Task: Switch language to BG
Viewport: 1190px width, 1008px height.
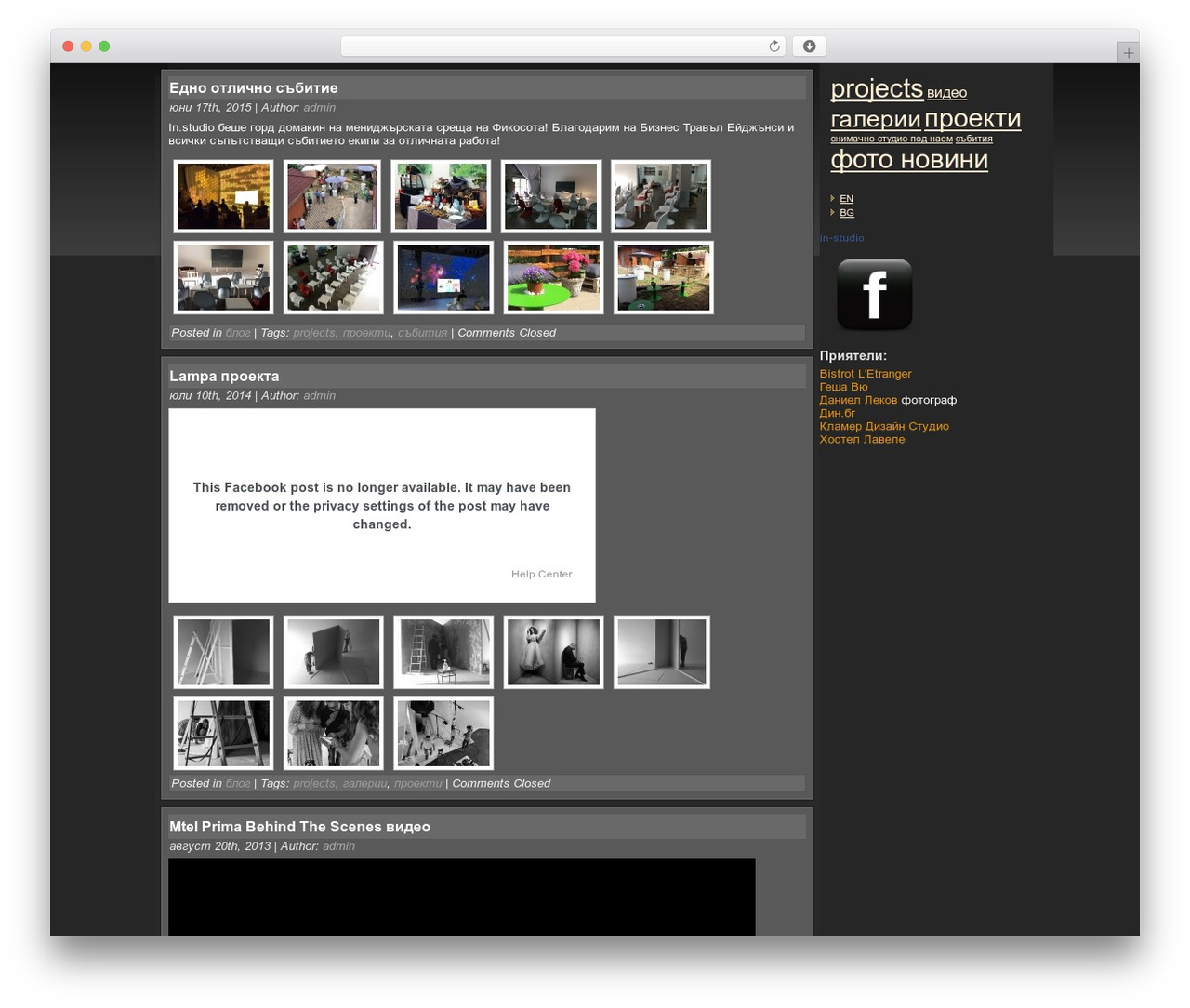Action: 846,213
